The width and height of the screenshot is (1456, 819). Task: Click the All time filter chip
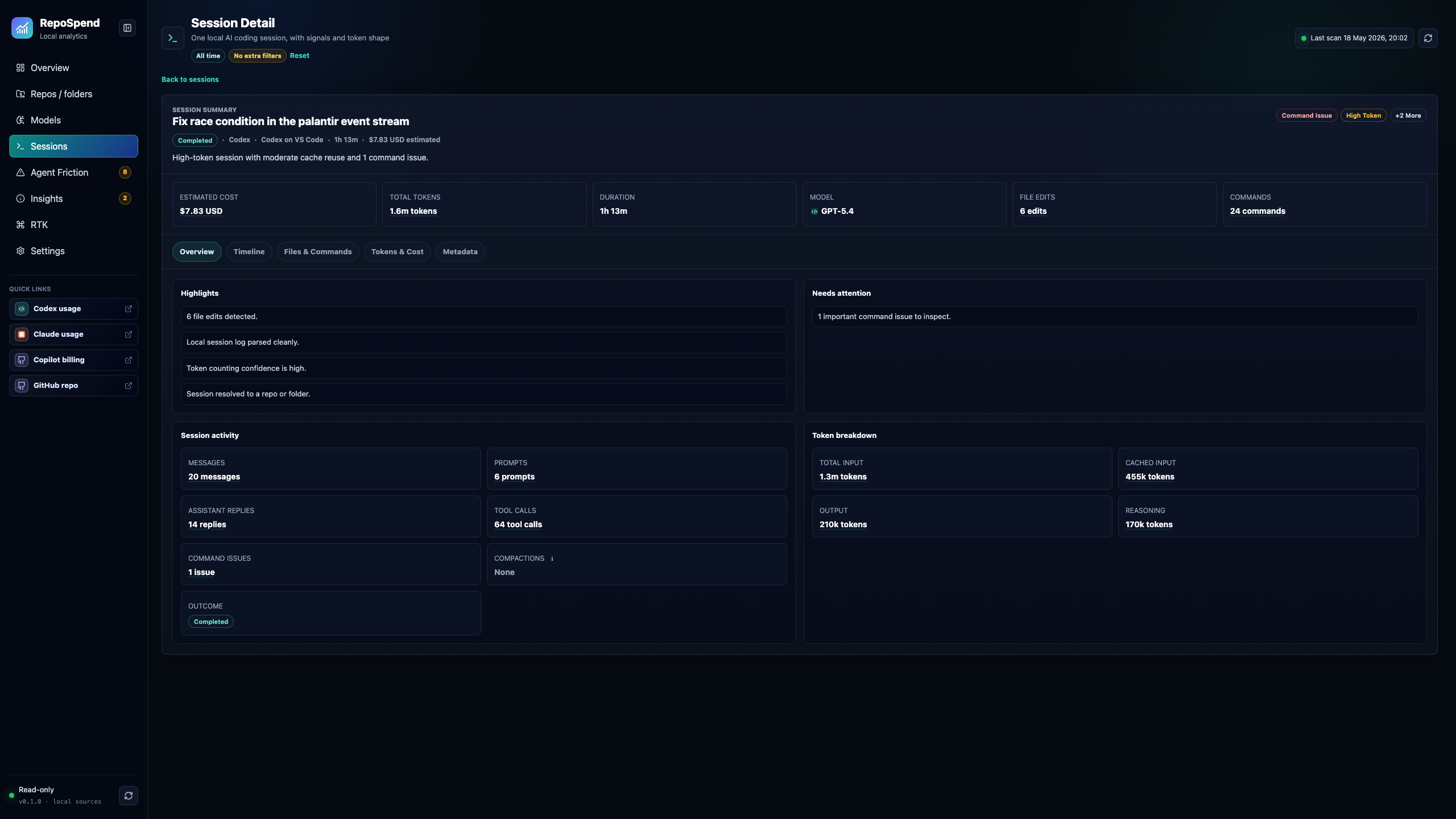pos(208,56)
